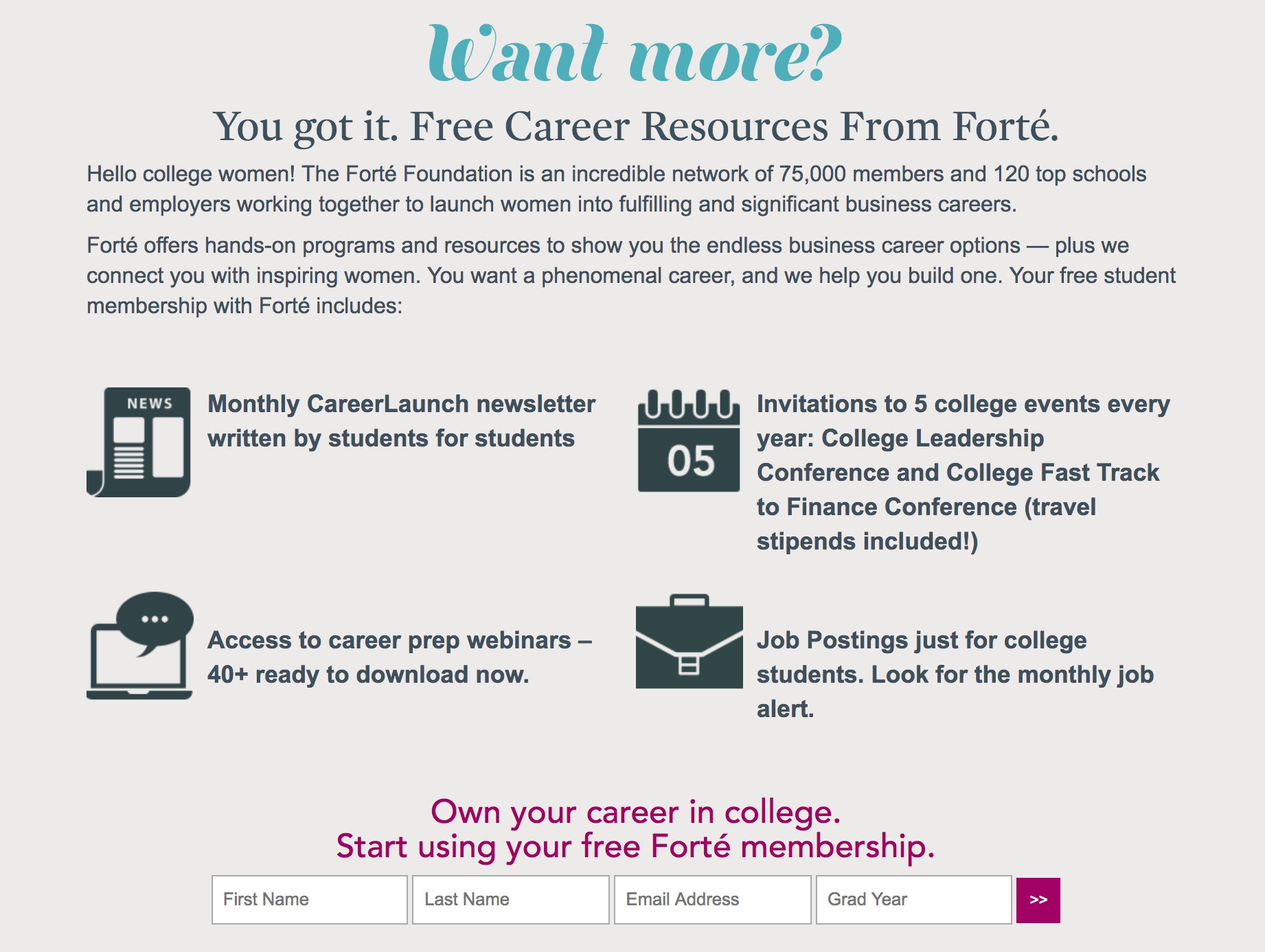
Task: Click the "Access to career prep webinars" text
Action: tap(399, 657)
